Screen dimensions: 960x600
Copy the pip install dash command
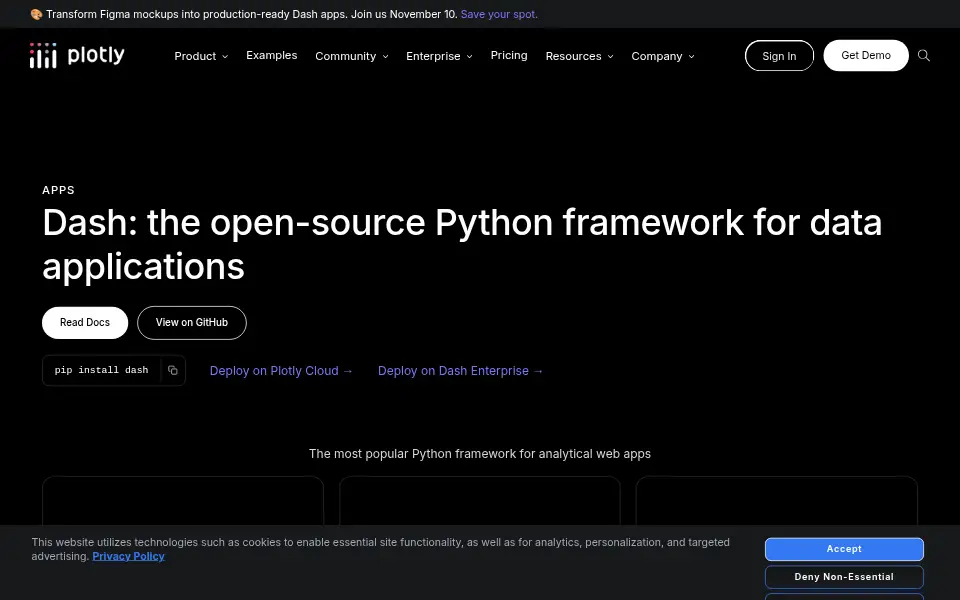[173, 370]
